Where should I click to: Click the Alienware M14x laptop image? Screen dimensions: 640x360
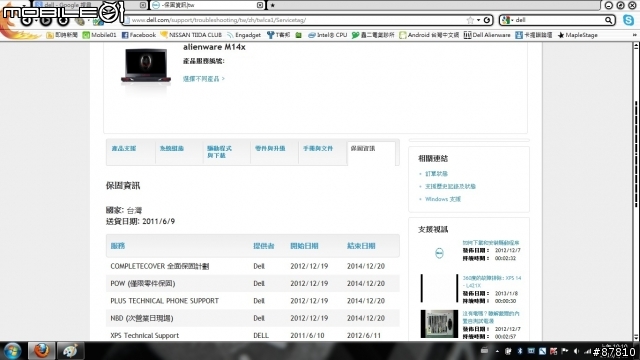pos(146,66)
